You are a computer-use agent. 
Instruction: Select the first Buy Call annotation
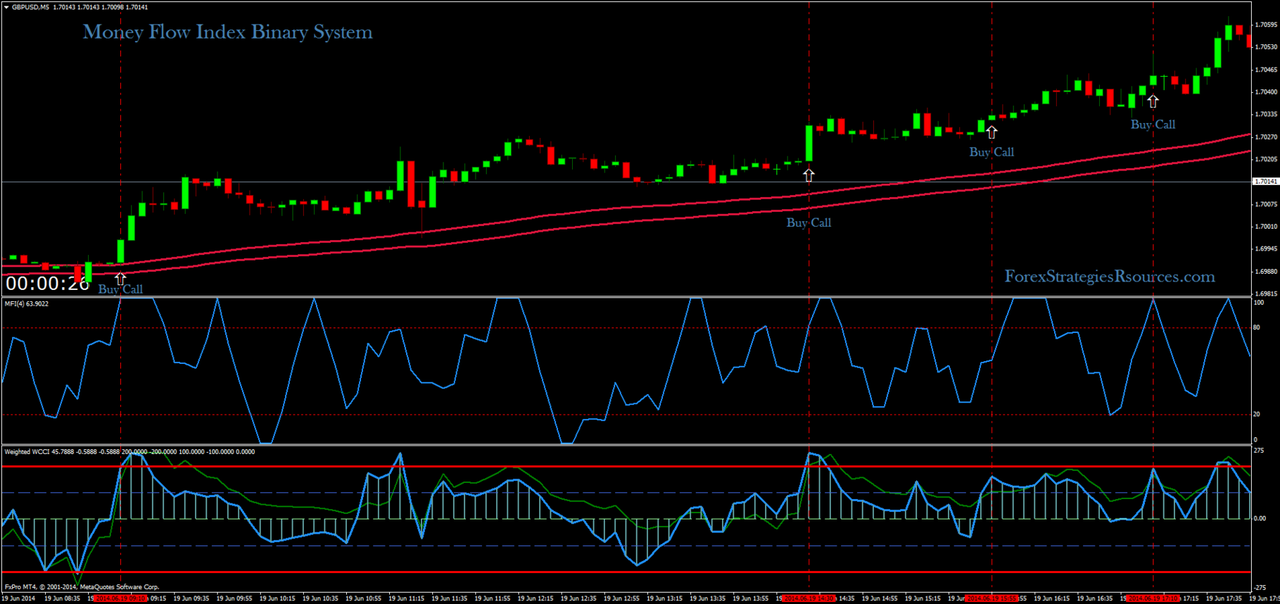120,289
